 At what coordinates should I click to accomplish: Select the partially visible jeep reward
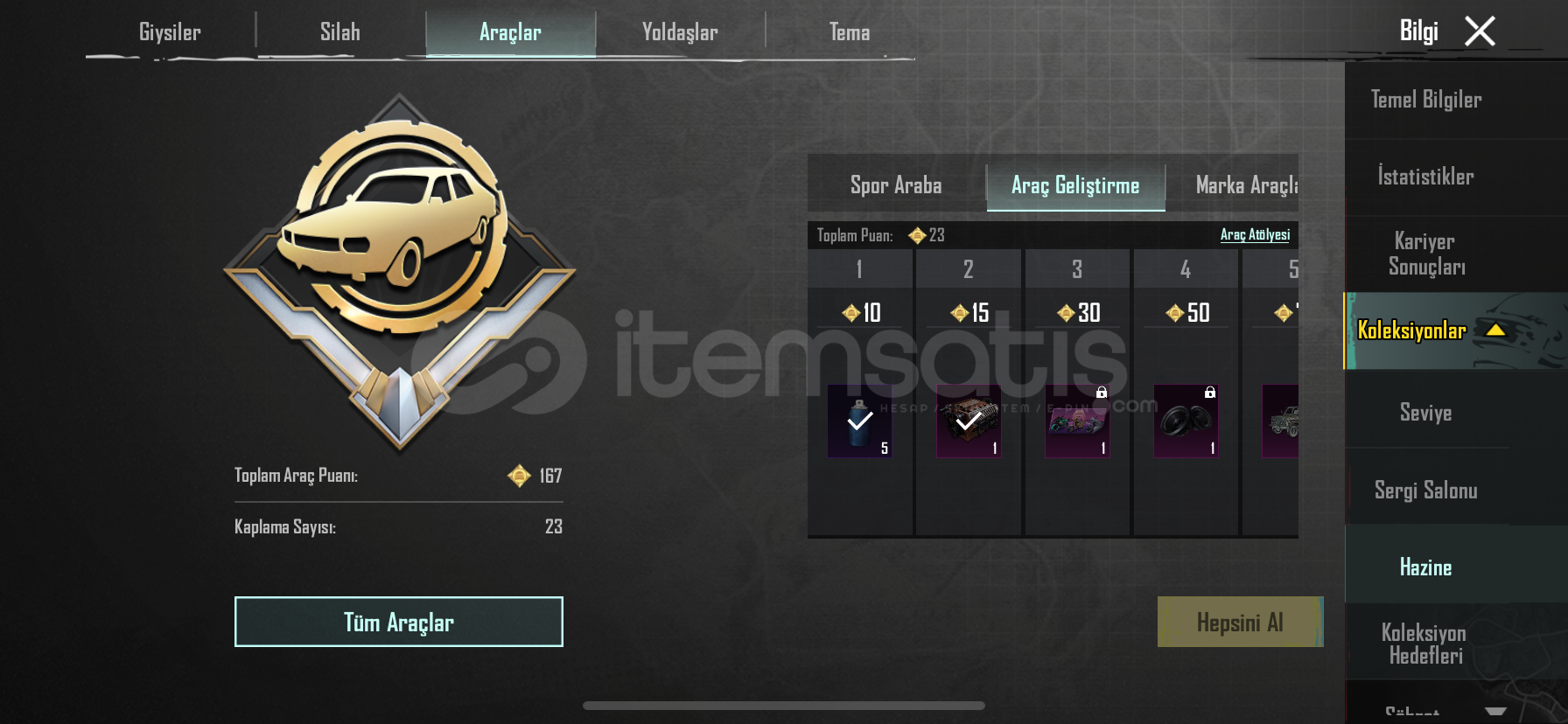tap(1280, 421)
